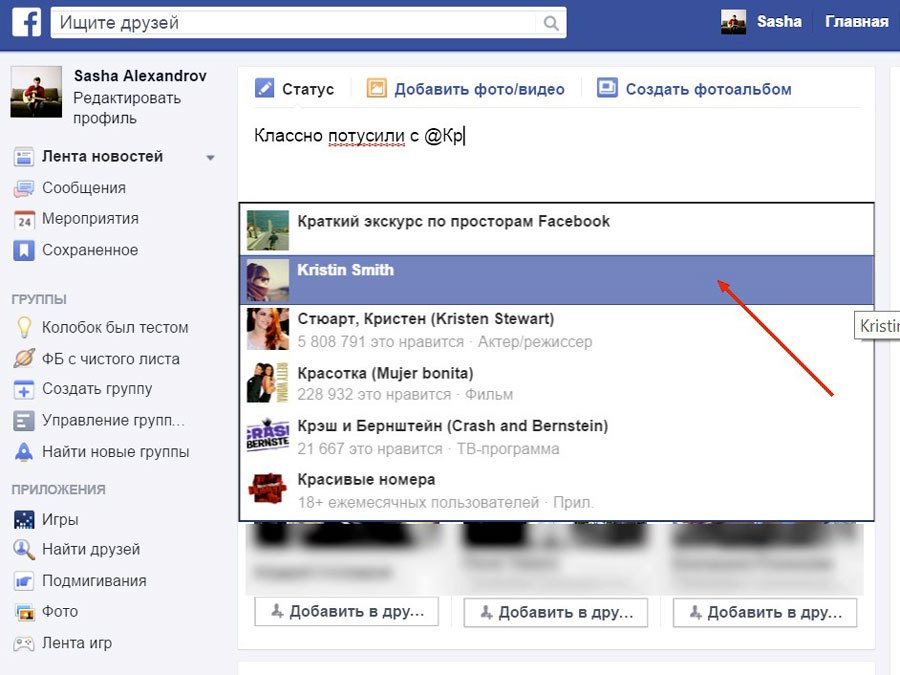Open the Лента новостей icon
900x675 pixels.
pos(24,157)
